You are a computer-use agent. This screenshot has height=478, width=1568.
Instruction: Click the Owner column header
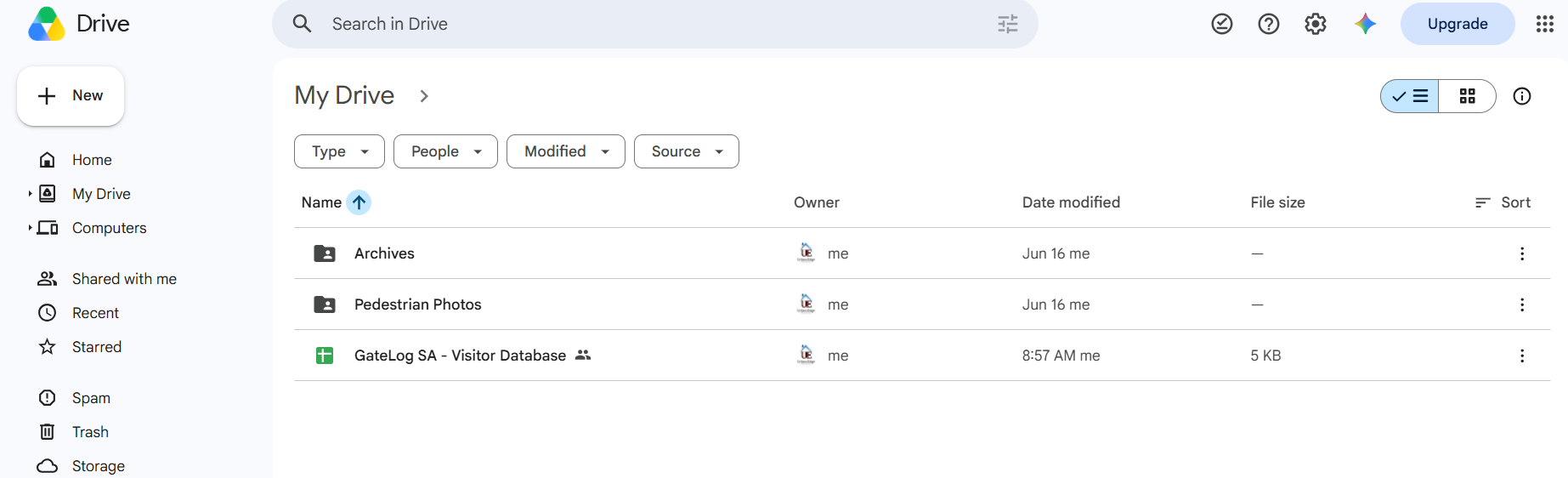(x=817, y=202)
